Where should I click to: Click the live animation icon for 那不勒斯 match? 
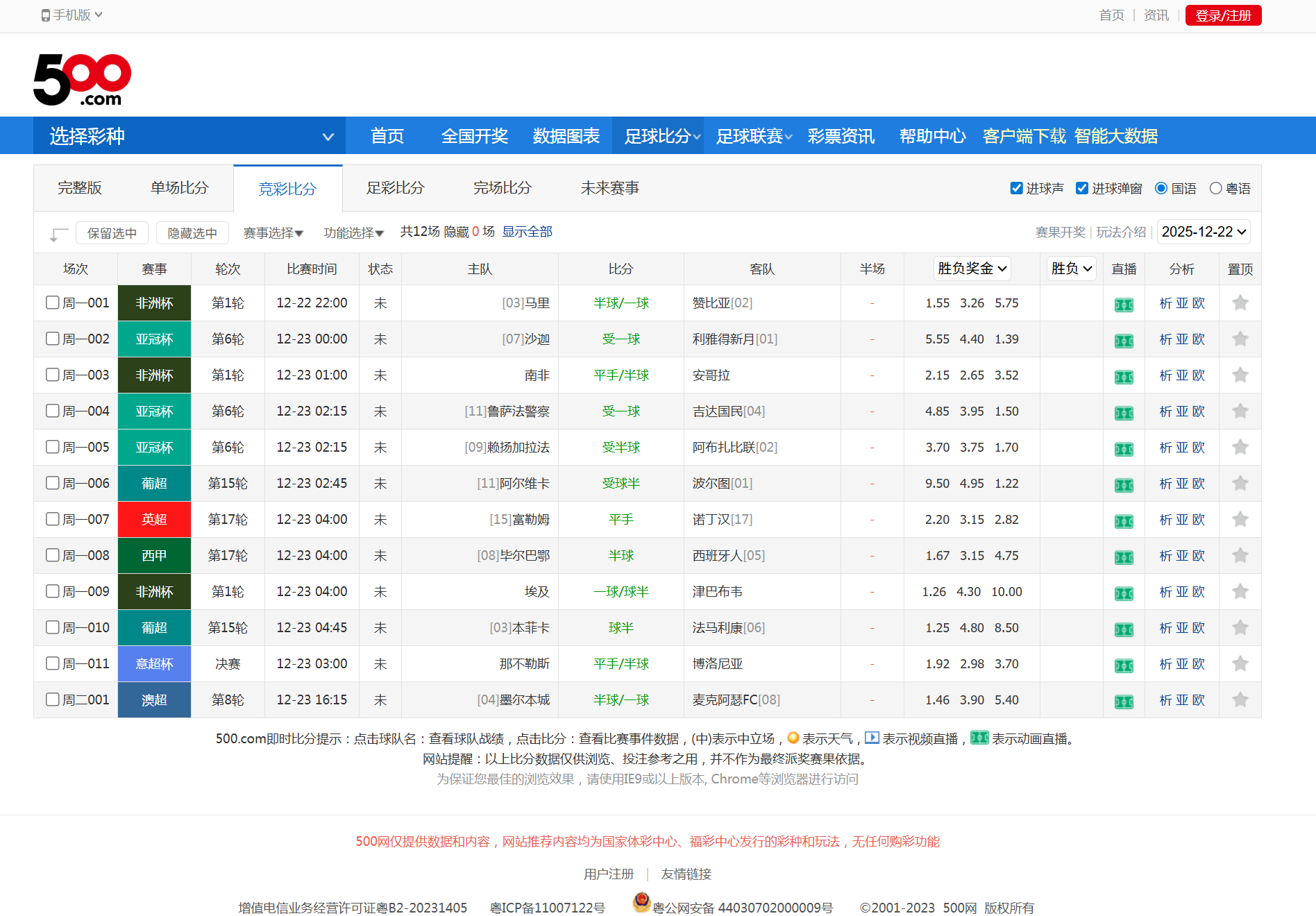click(x=1124, y=664)
